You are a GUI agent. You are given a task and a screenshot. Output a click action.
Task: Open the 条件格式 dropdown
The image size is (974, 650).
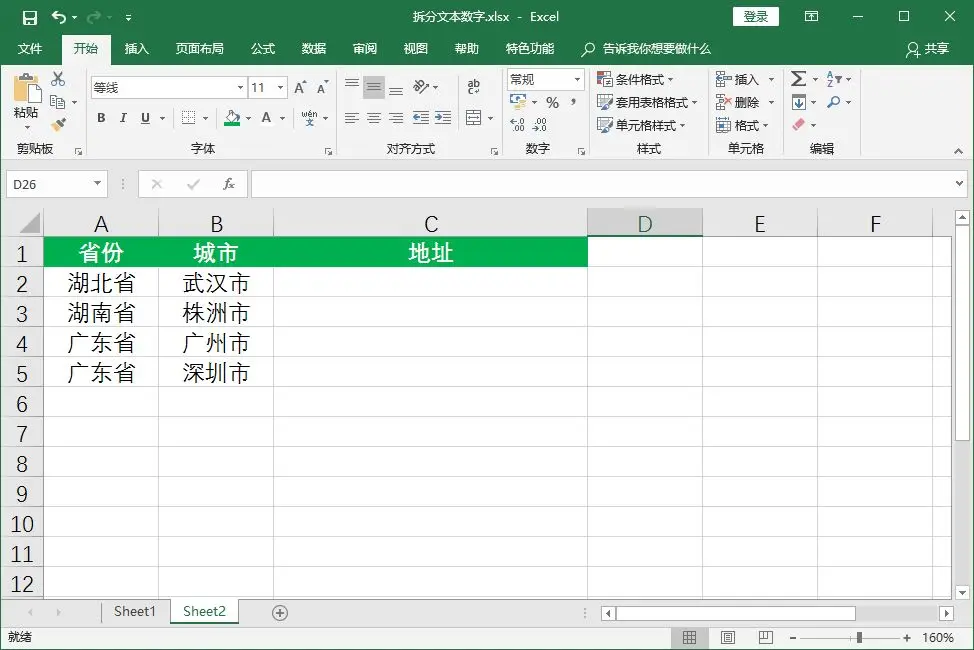[x=636, y=79]
